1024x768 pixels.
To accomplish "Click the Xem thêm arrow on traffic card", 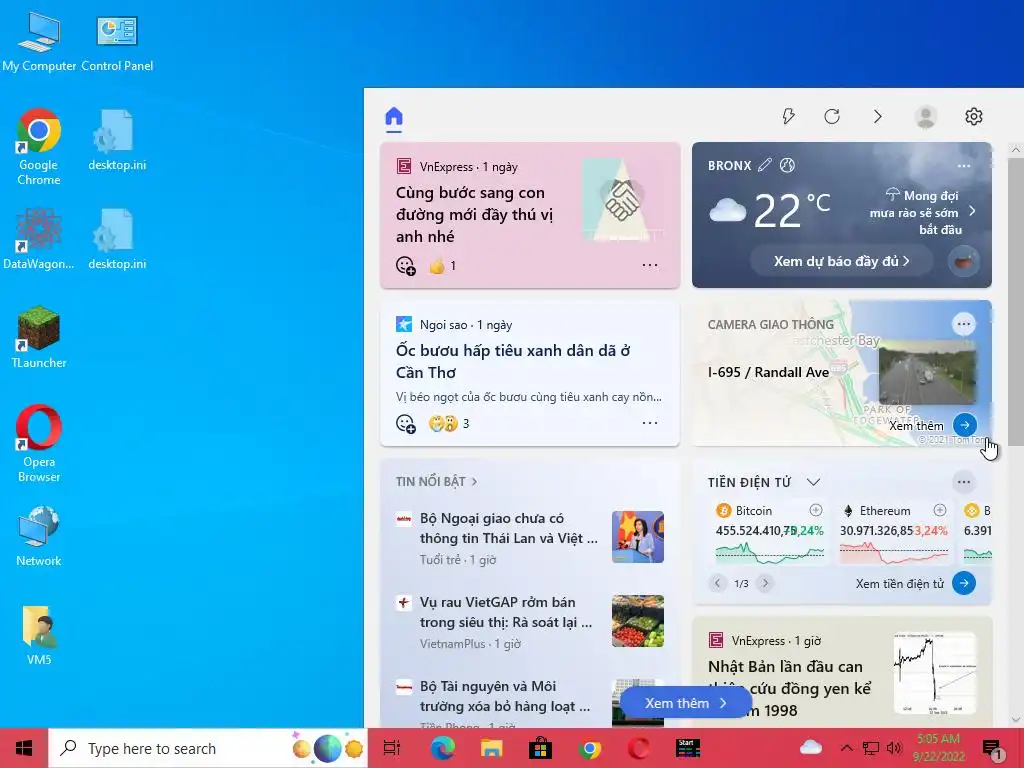I will 965,425.
